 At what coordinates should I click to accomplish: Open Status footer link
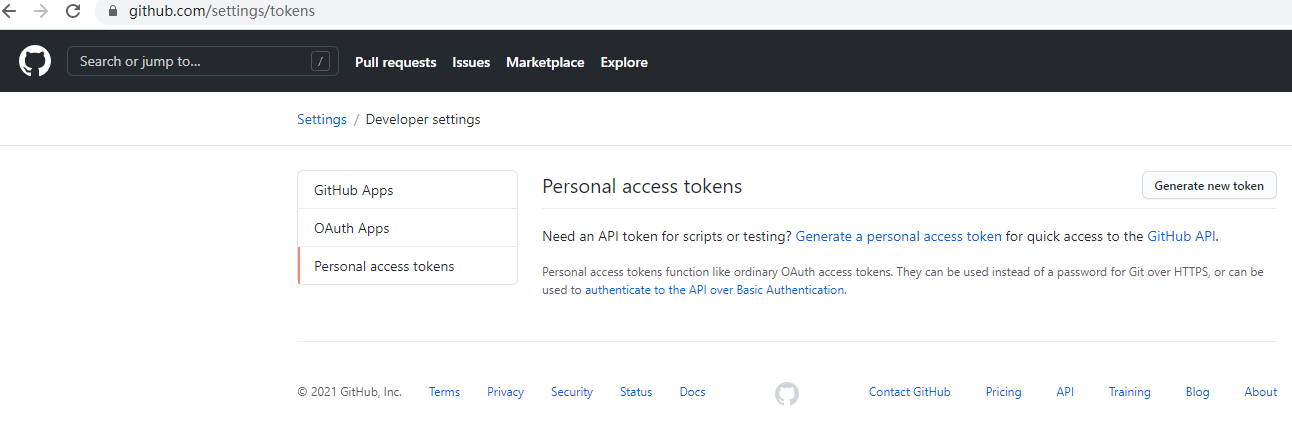[x=636, y=392]
